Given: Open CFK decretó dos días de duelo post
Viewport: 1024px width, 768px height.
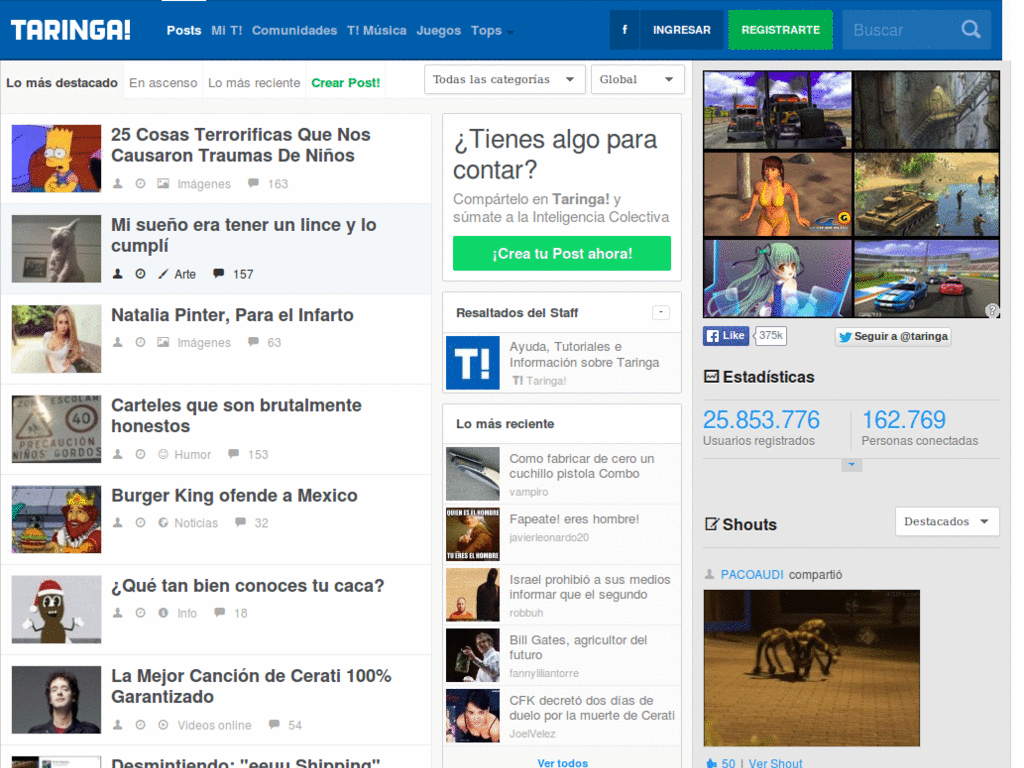Looking at the screenshot, I should (x=592, y=708).
